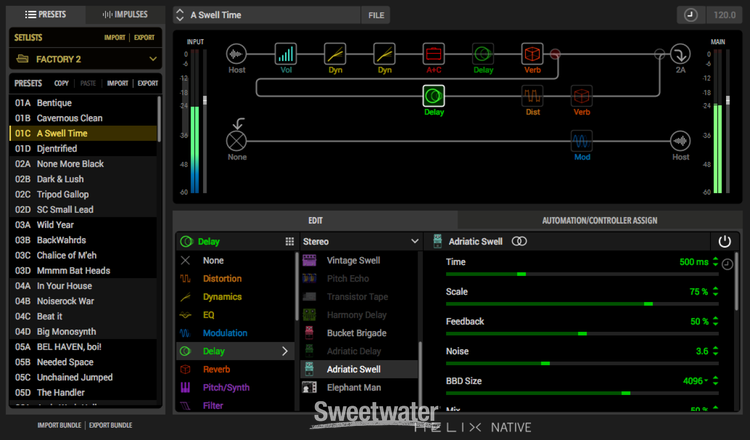This screenshot has height=440, width=750.
Task: Expand the Delay category arrow
Action: [285, 351]
